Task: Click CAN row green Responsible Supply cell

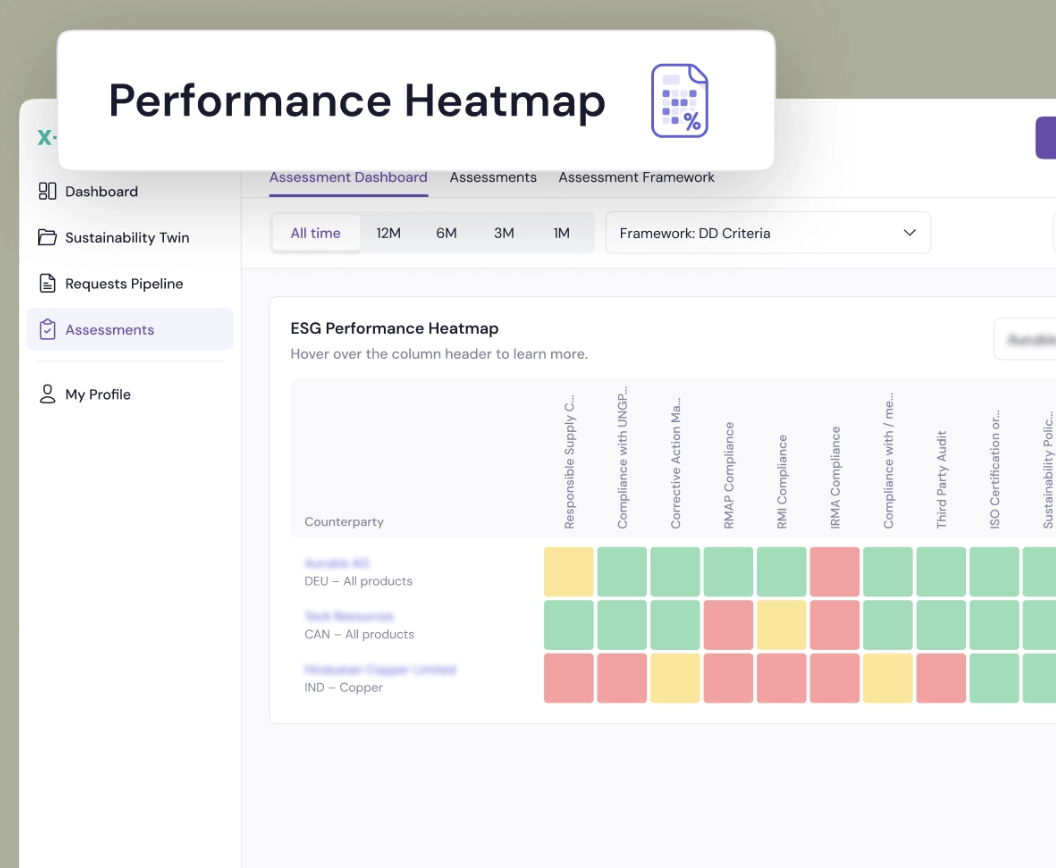Action: (569, 625)
